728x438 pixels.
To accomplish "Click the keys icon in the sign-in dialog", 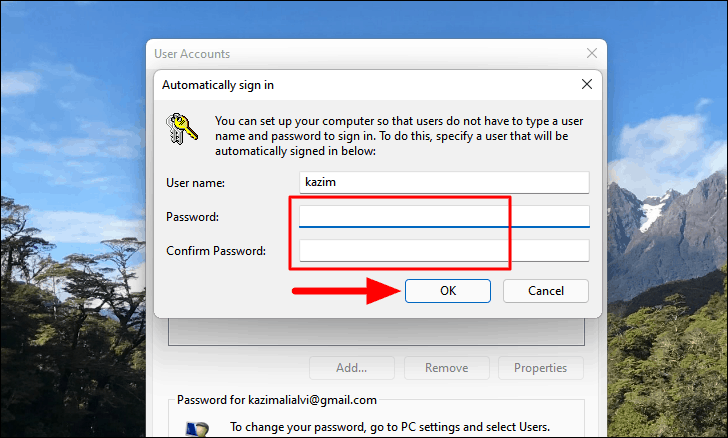I will (x=182, y=128).
